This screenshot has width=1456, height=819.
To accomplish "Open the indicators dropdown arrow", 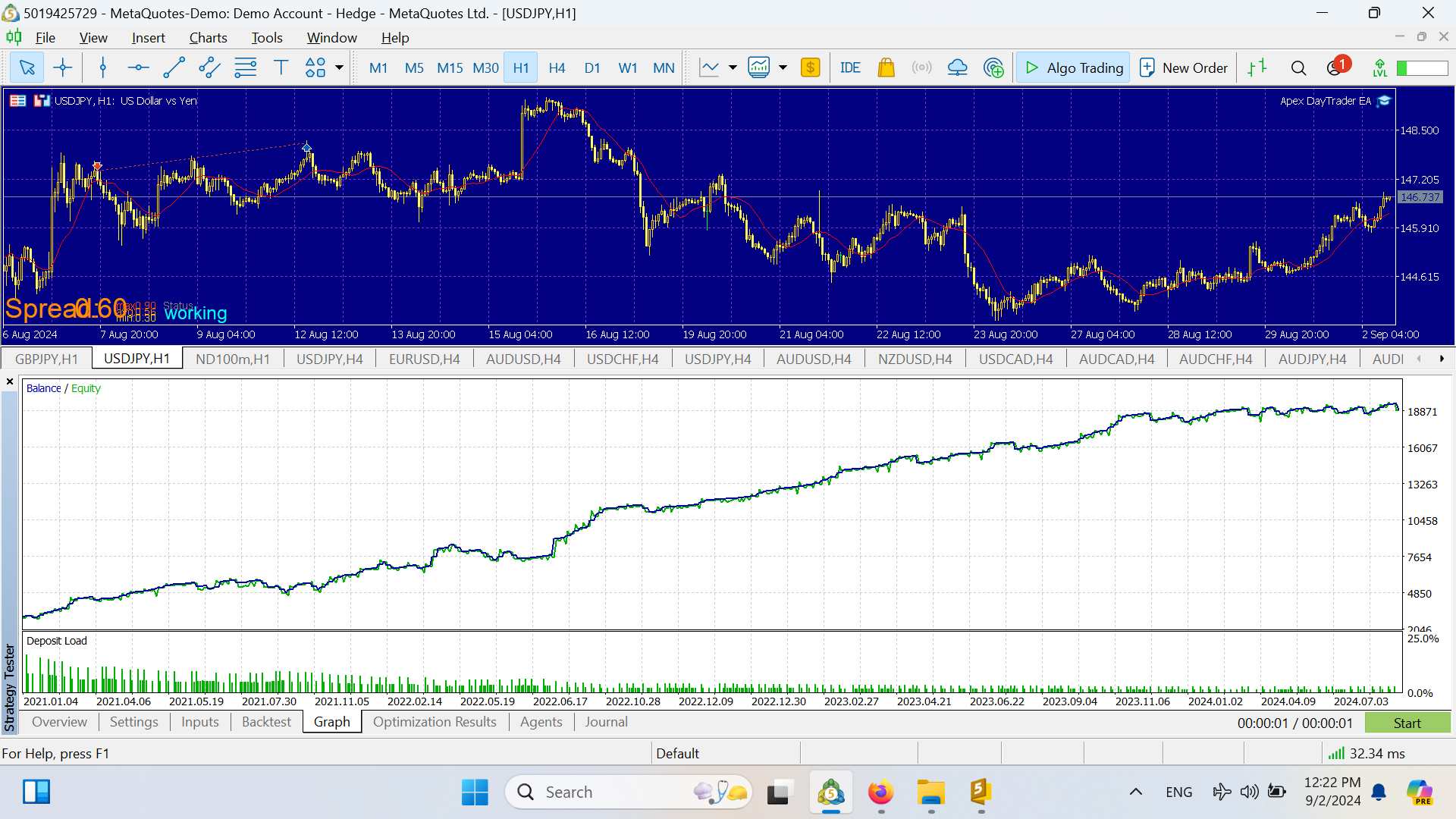I will [x=783, y=67].
